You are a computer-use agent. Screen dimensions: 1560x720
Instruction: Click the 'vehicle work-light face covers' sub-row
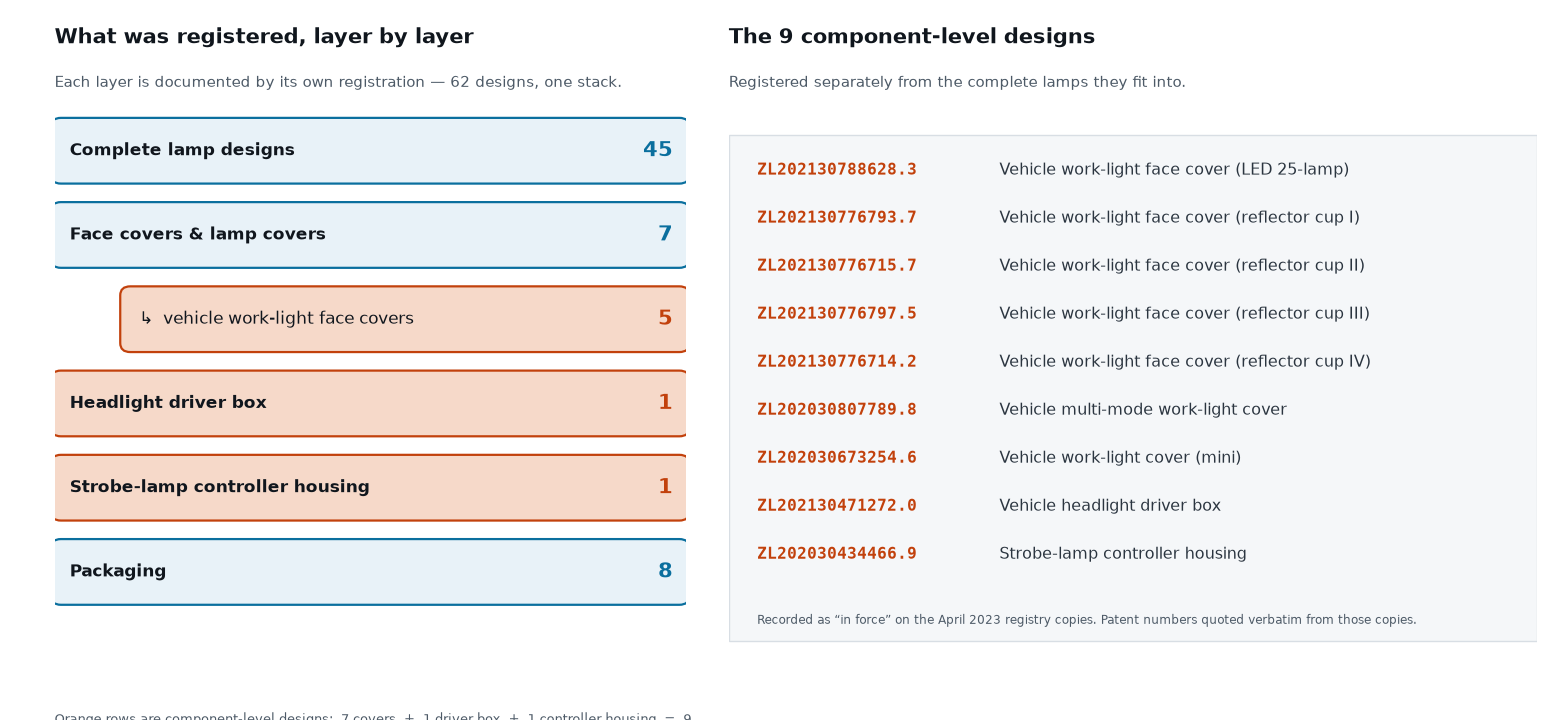point(404,319)
